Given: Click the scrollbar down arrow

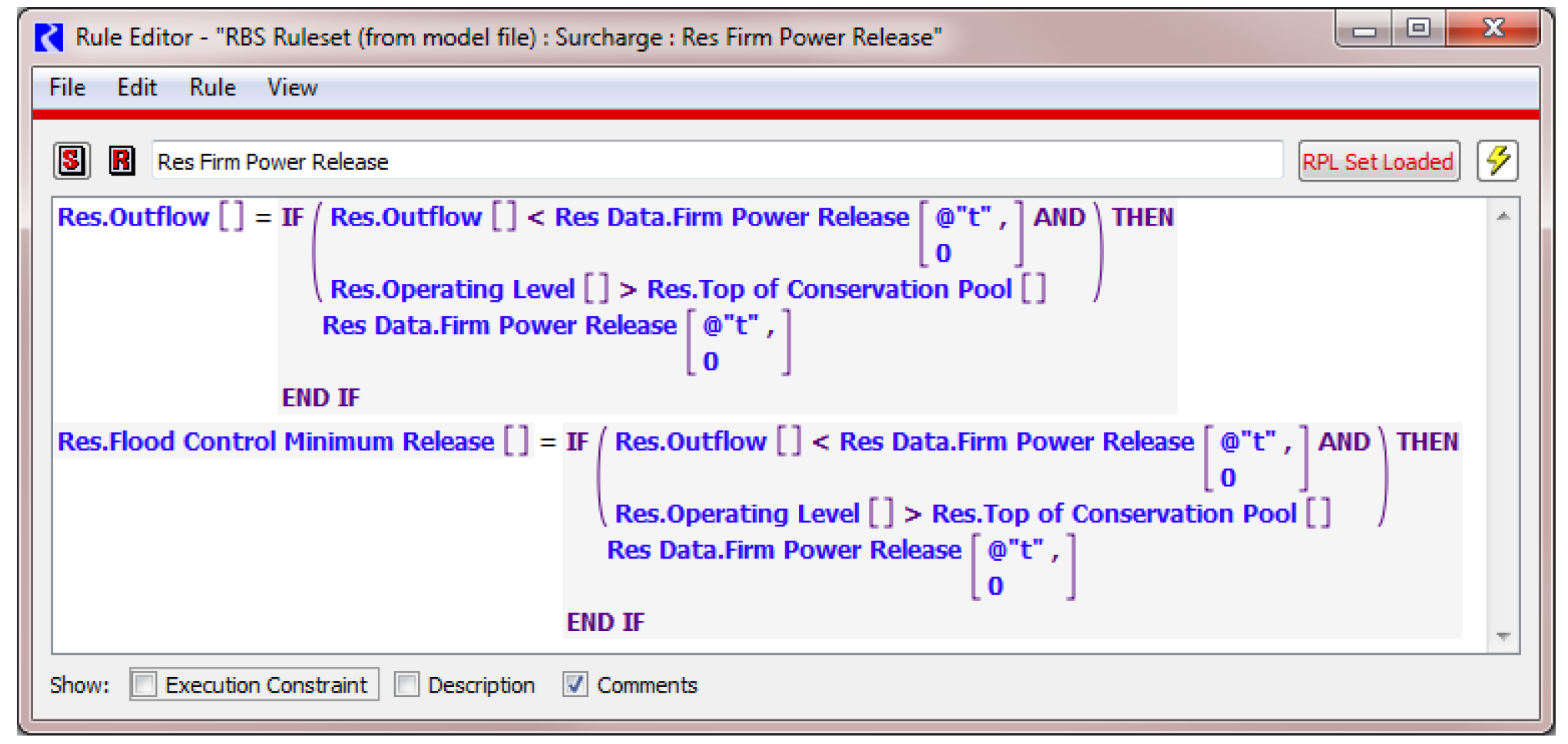Looking at the screenshot, I should [x=1503, y=636].
